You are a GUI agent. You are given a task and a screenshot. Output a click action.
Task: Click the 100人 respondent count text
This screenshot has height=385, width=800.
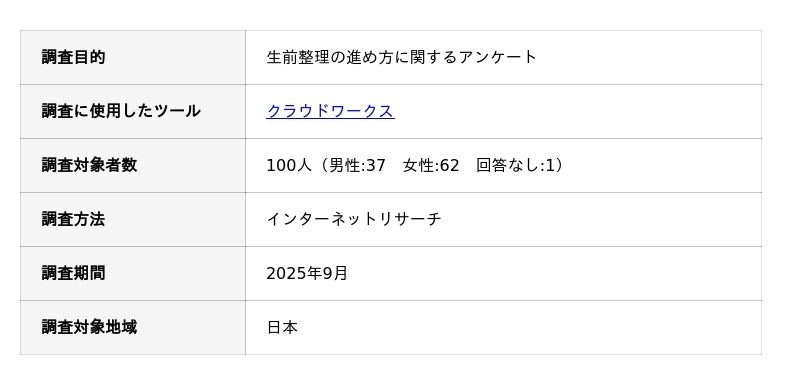[x=289, y=165]
